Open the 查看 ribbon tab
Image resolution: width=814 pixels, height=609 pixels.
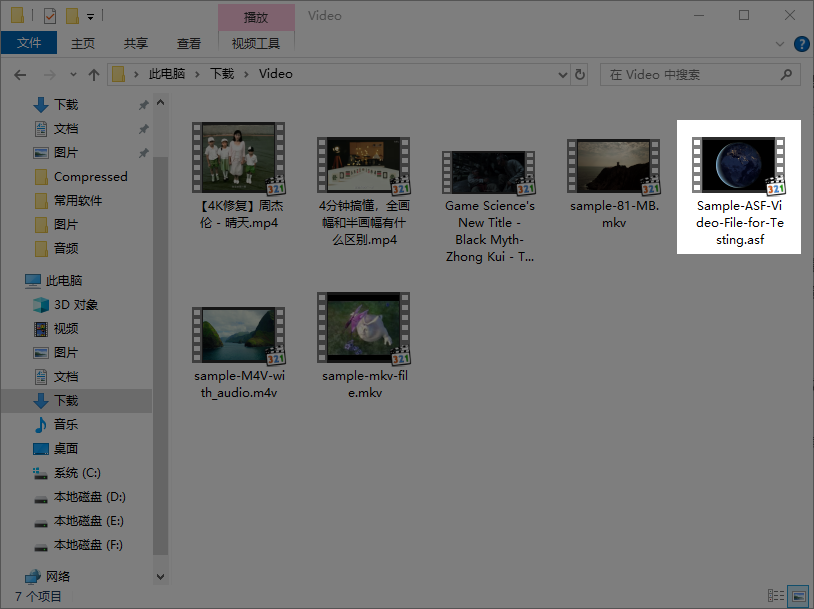coord(189,44)
